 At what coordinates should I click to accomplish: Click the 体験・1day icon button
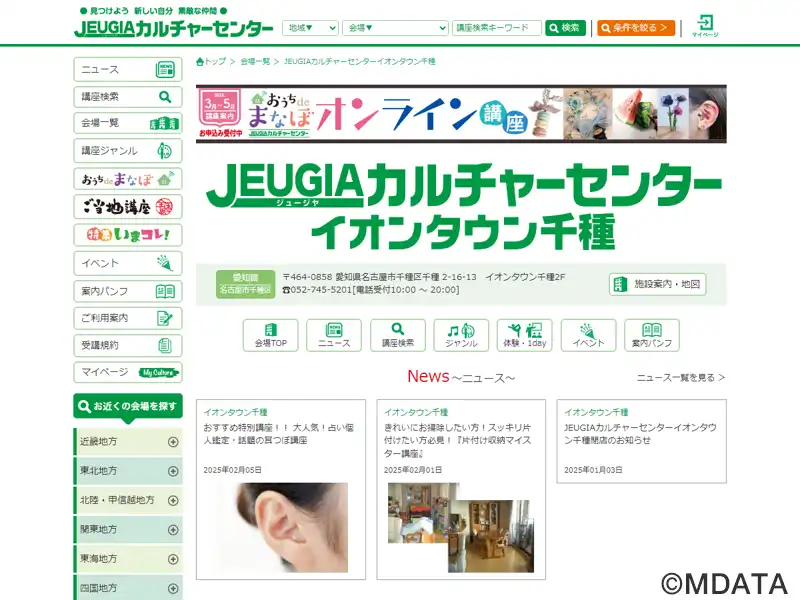pyautogui.click(x=524, y=335)
